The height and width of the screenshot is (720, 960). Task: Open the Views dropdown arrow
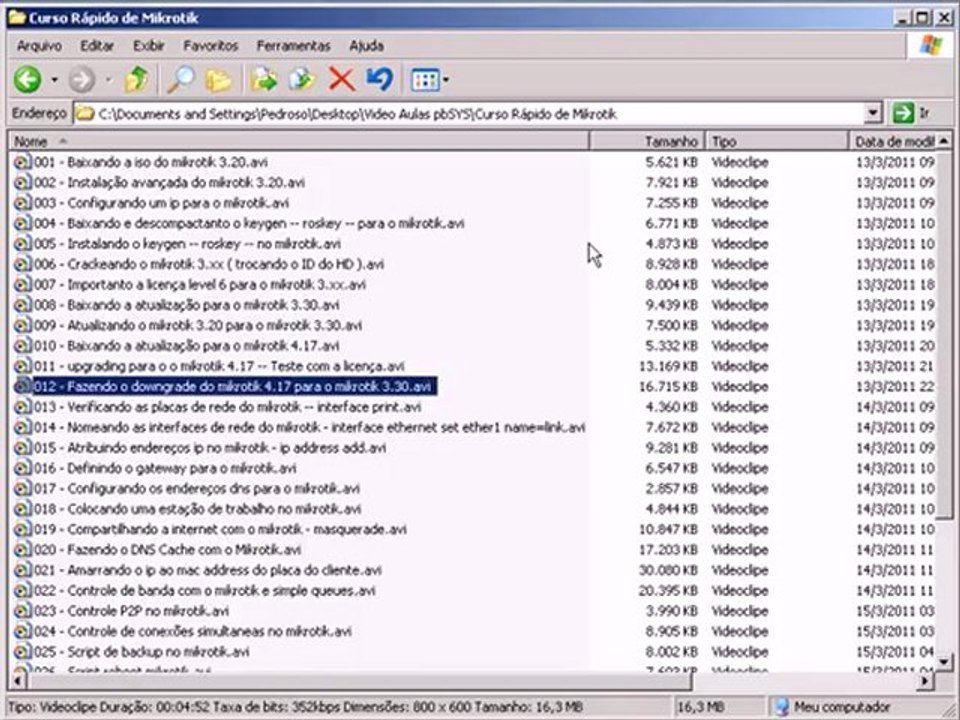coord(446,80)
